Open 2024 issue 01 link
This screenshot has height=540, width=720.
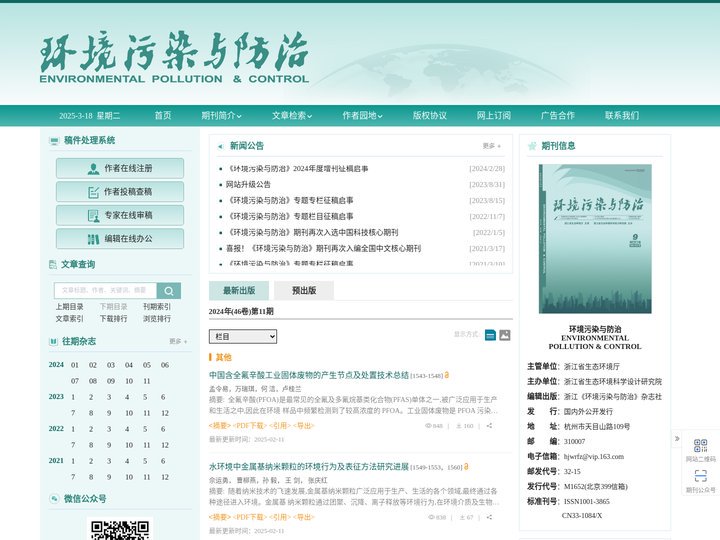(x=75, y=365)
